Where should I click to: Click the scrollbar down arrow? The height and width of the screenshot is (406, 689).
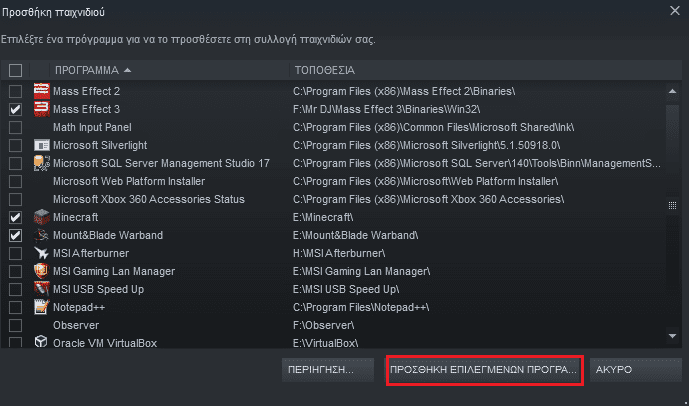(x=672, y=336)
